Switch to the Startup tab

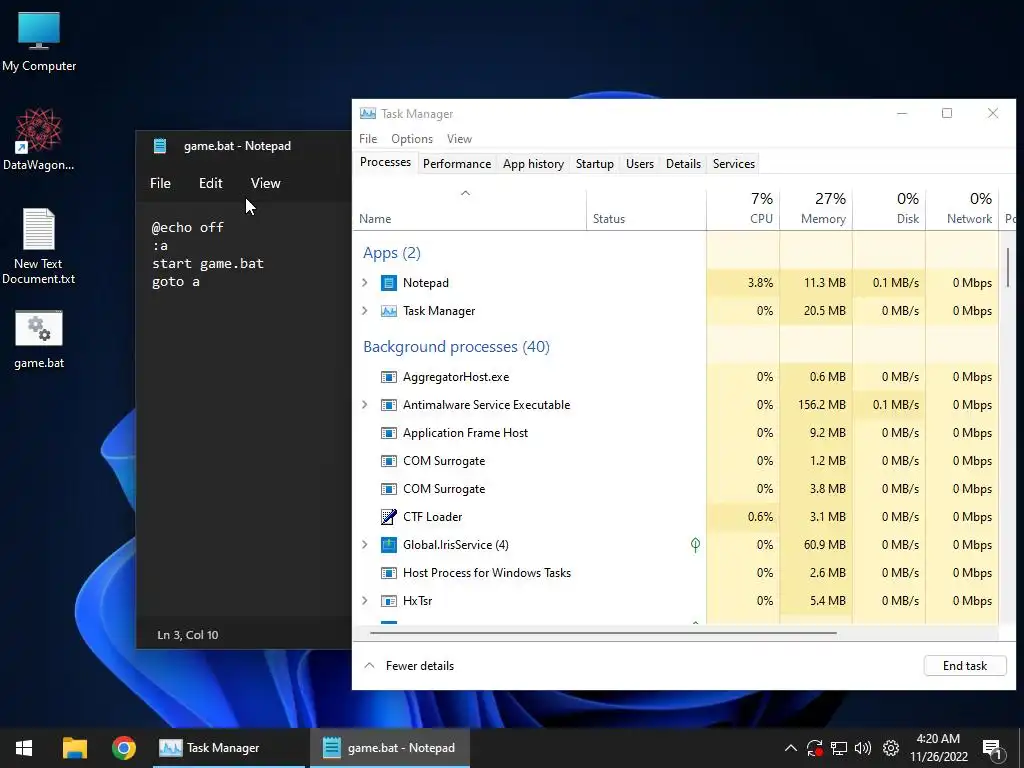click(x=594, y=164)
